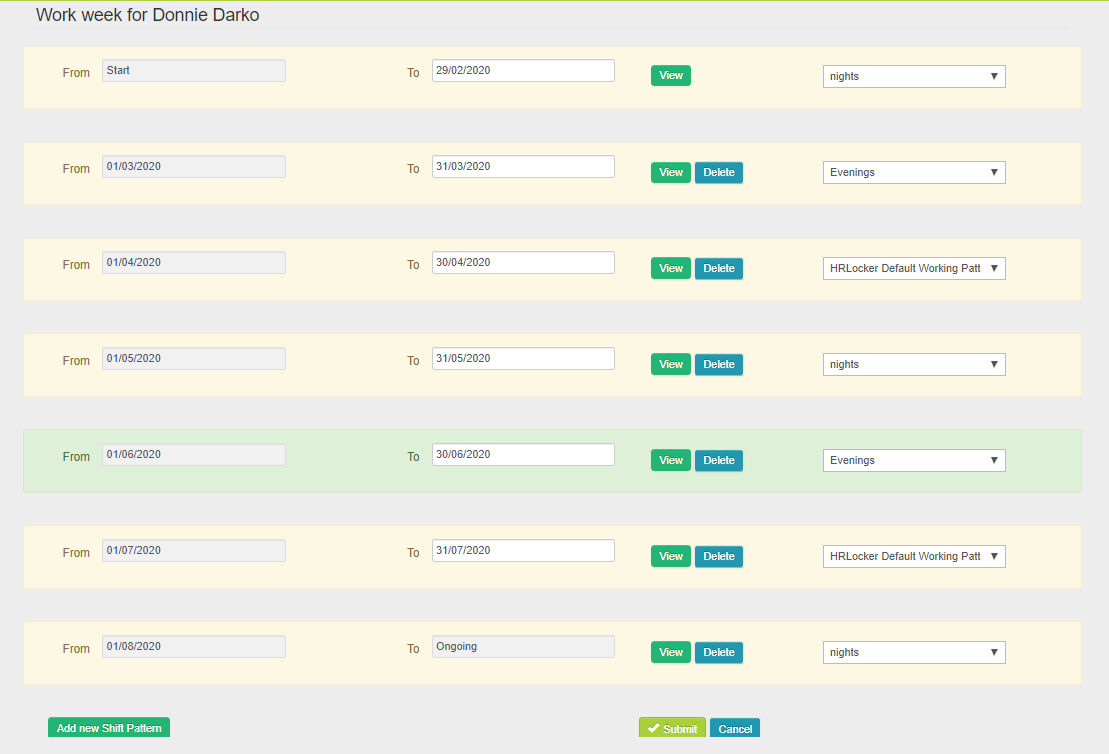This screenshot has height=754, width=1109.
Task: Edit the To date field showing 31/03/2020
Action: coord(523,166)
